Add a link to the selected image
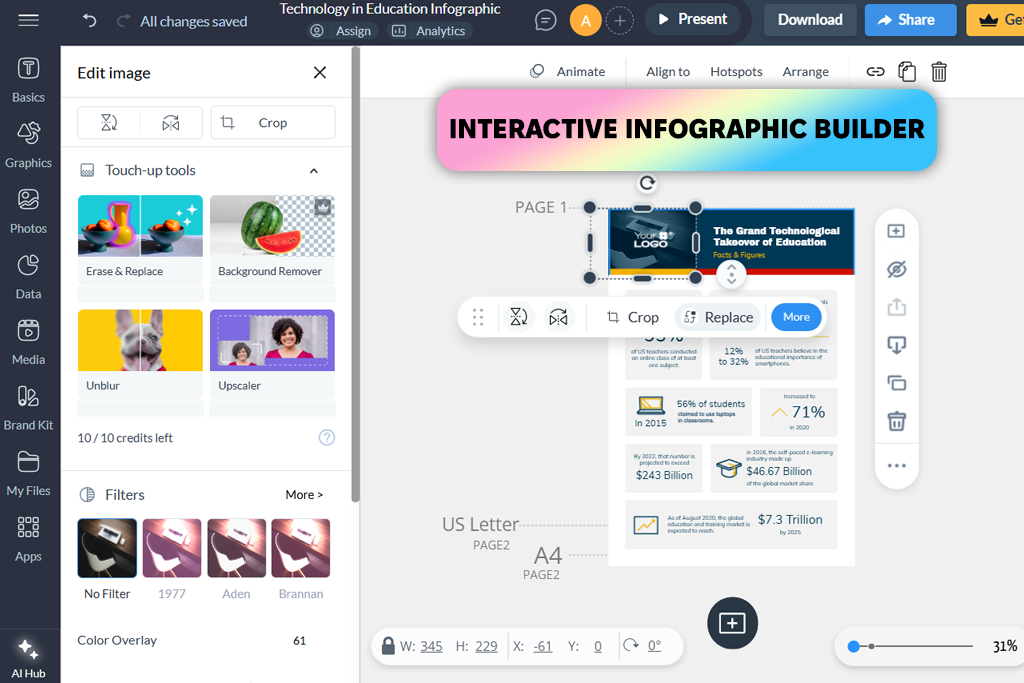The height and width of the screenshot is (683, 1024). 875,71
